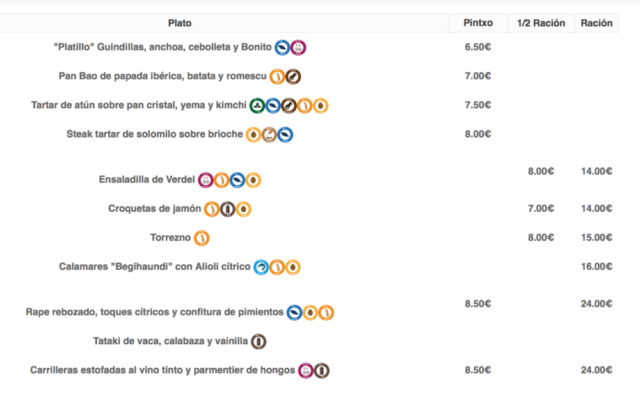Click the milk bottle icon beside Tataki de vaca
The width and height of the screenshot is (640, 396).
[x=258, y=342]
